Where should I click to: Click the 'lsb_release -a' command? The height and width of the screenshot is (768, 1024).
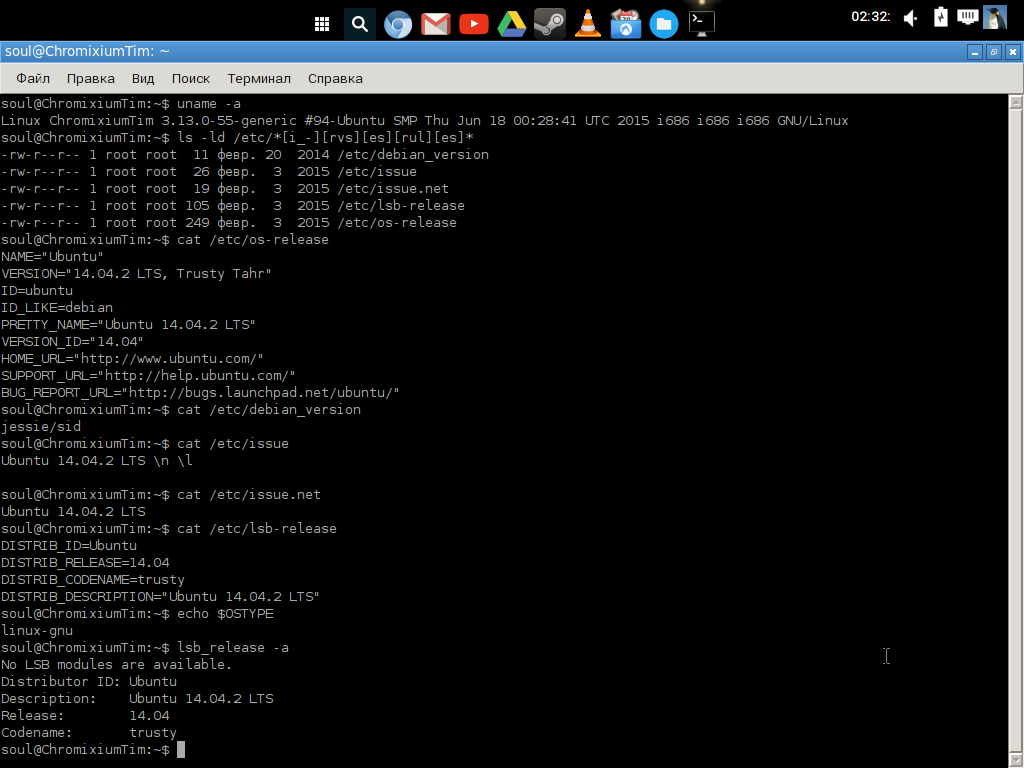(233, 647)
